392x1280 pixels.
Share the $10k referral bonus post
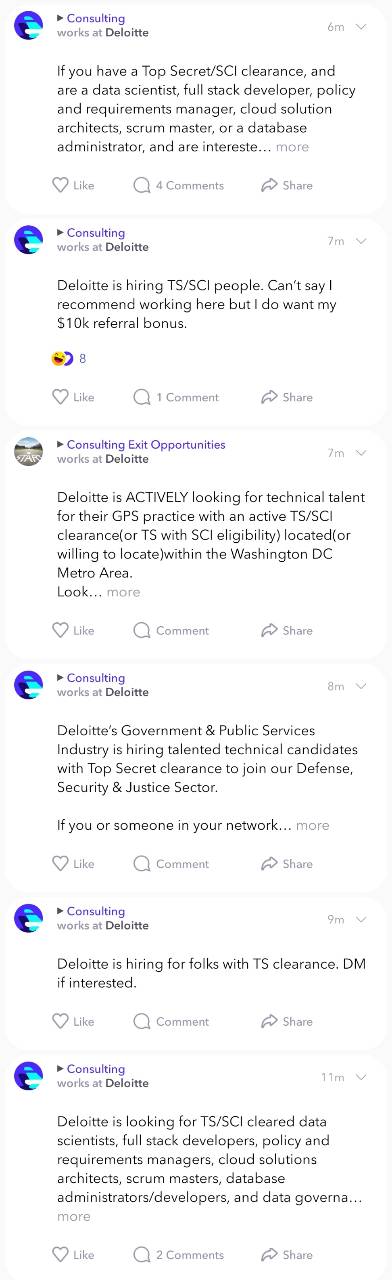(x=286, y=397)
